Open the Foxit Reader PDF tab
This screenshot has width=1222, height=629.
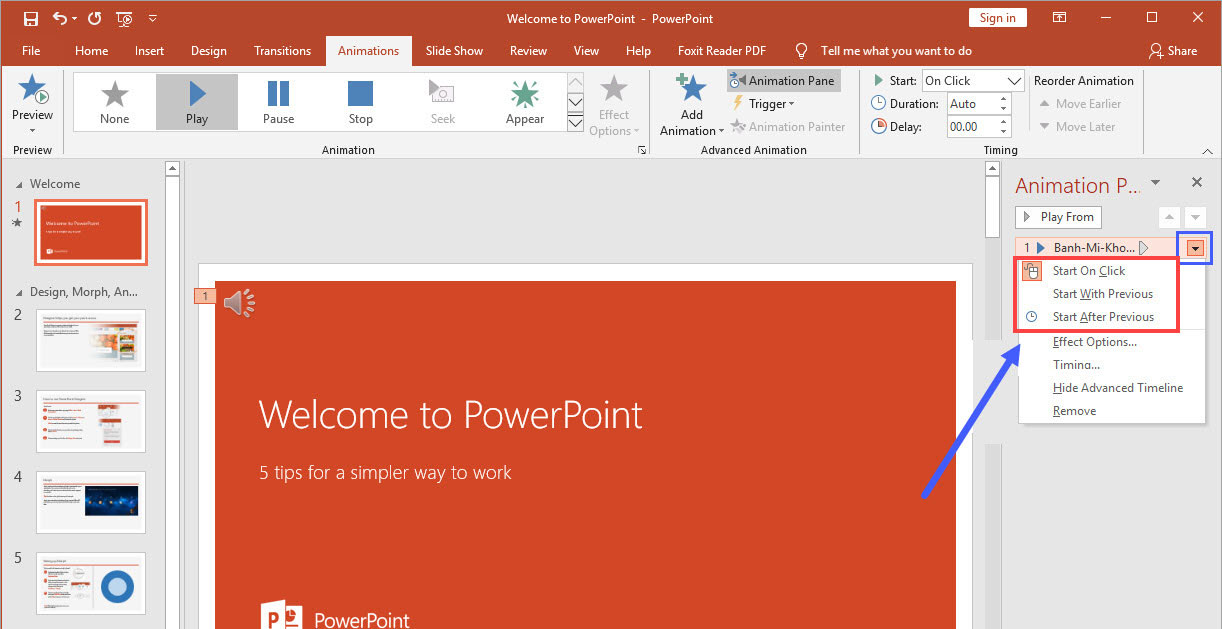721,51
